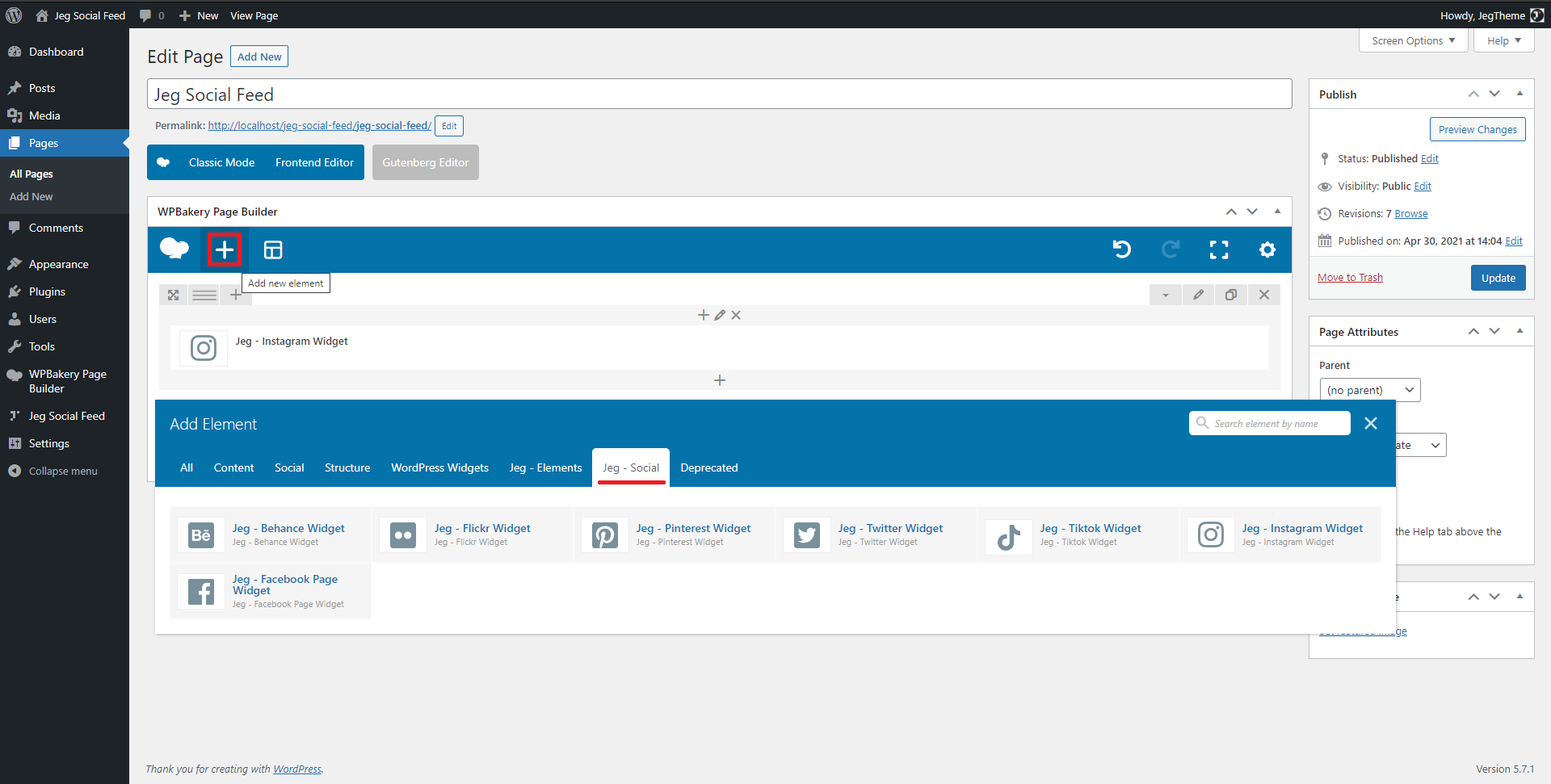The image size is (1551, 784).
Task: Toggle the Publish panel collapse arrow
Action: [1519, 94]
